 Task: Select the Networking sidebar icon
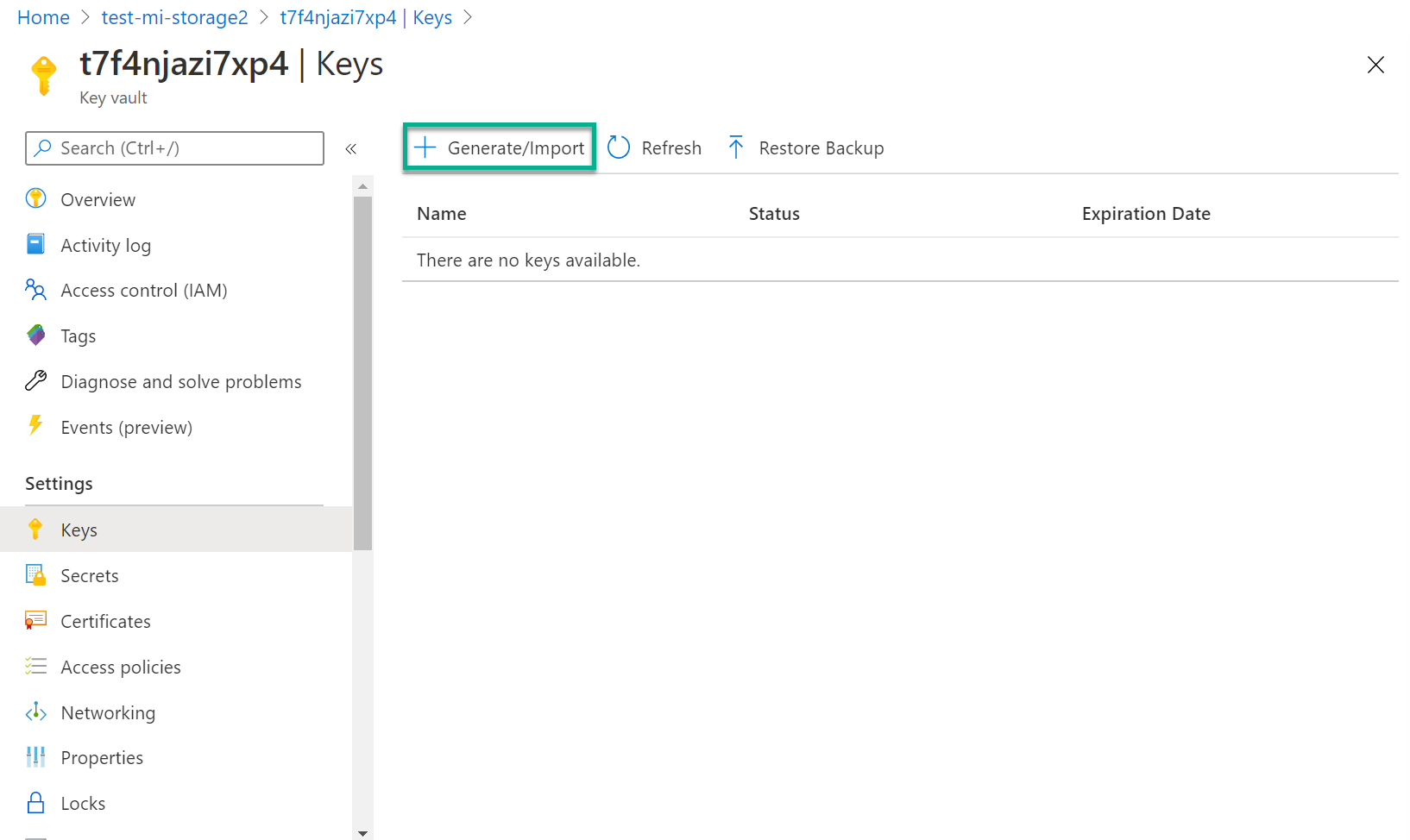coord(35,711)
